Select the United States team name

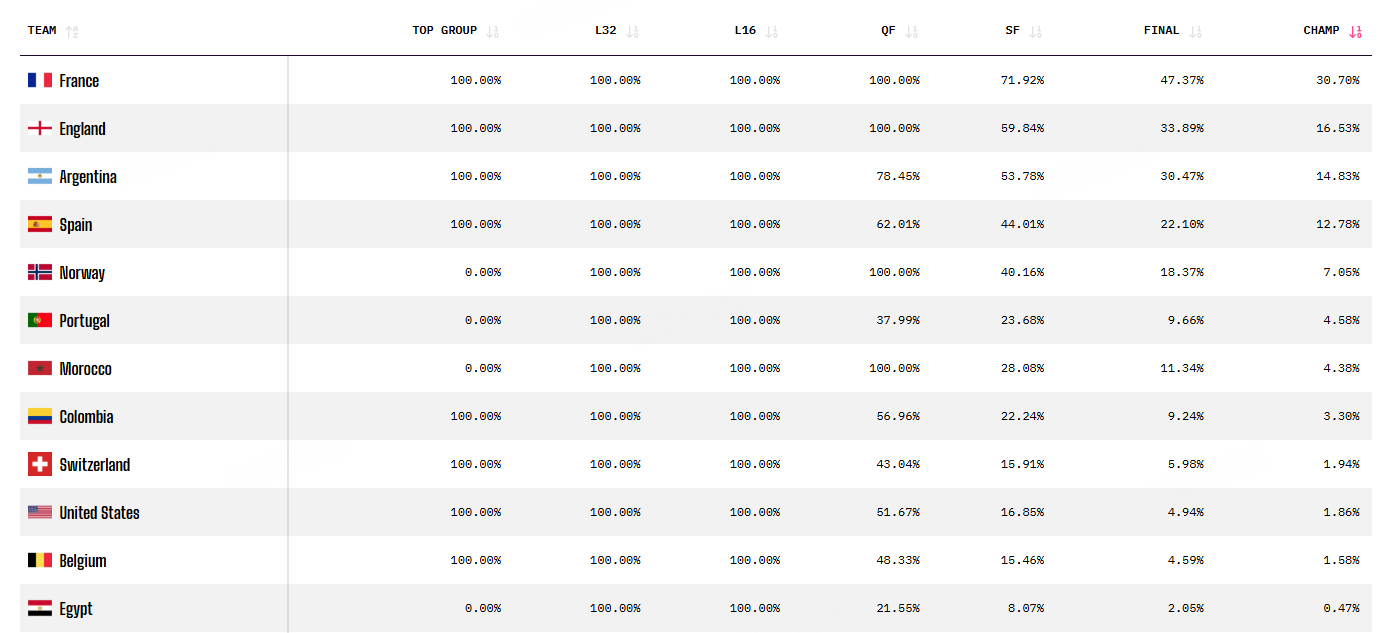coord(99,513)
